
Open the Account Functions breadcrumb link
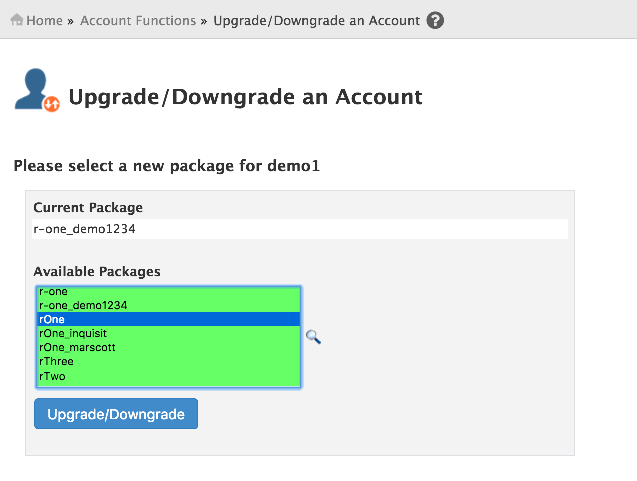click(x=138, y=20)
